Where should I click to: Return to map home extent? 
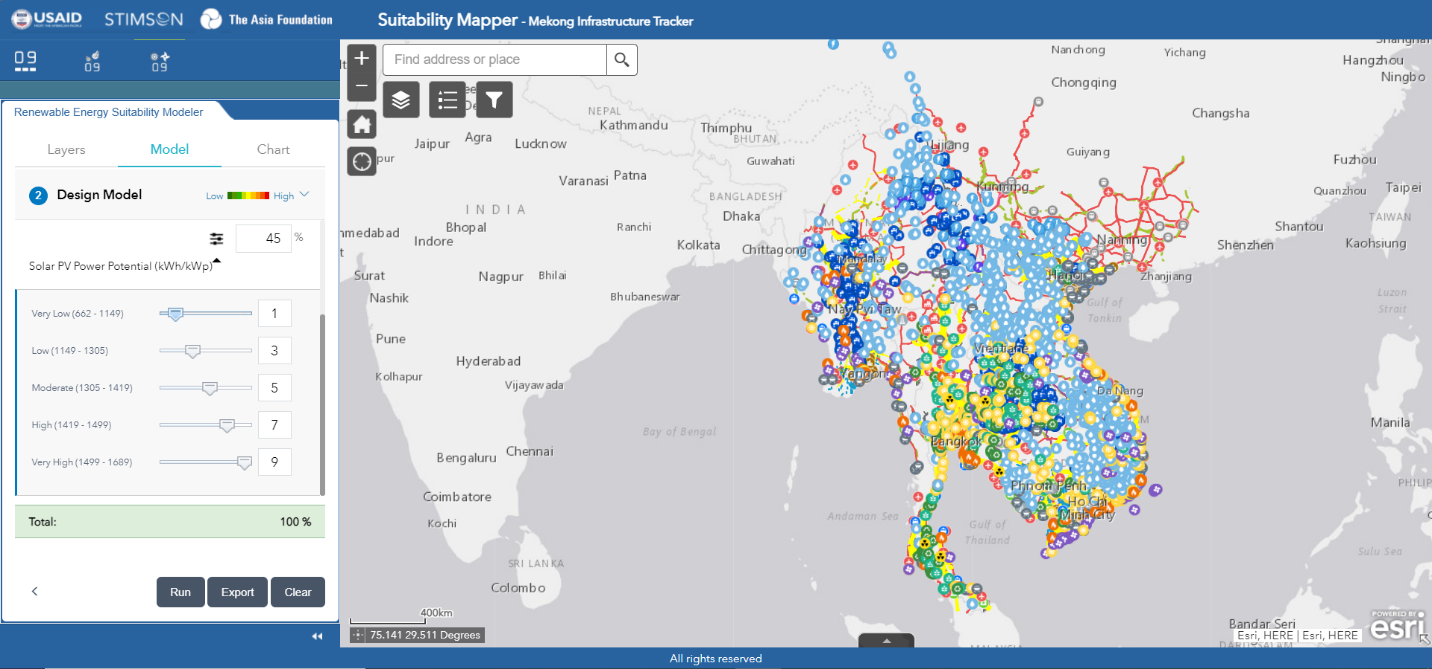[362, 125]
